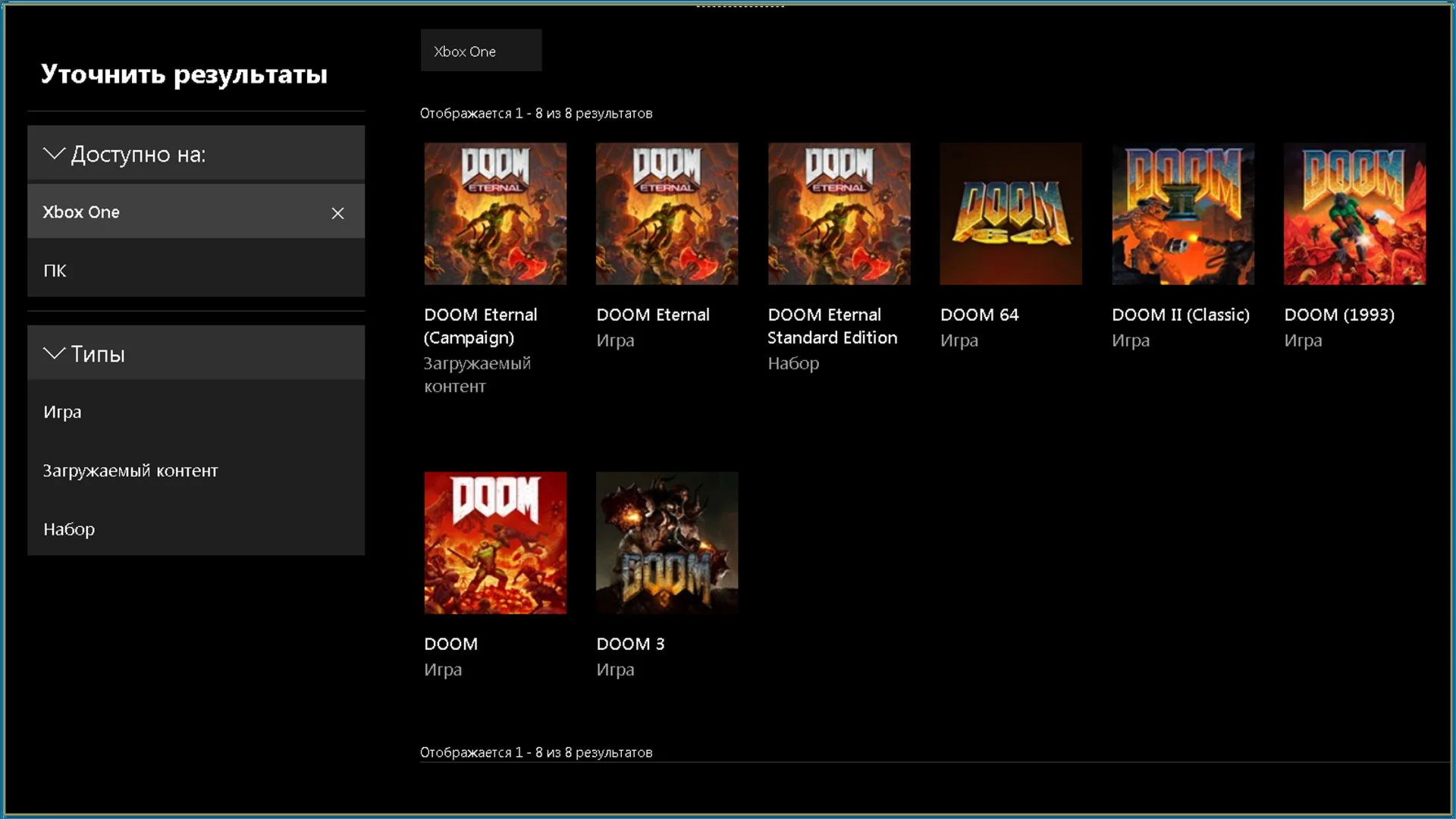Select the ПК platform filter
The image size is (1456, 819).
point(55,271)
